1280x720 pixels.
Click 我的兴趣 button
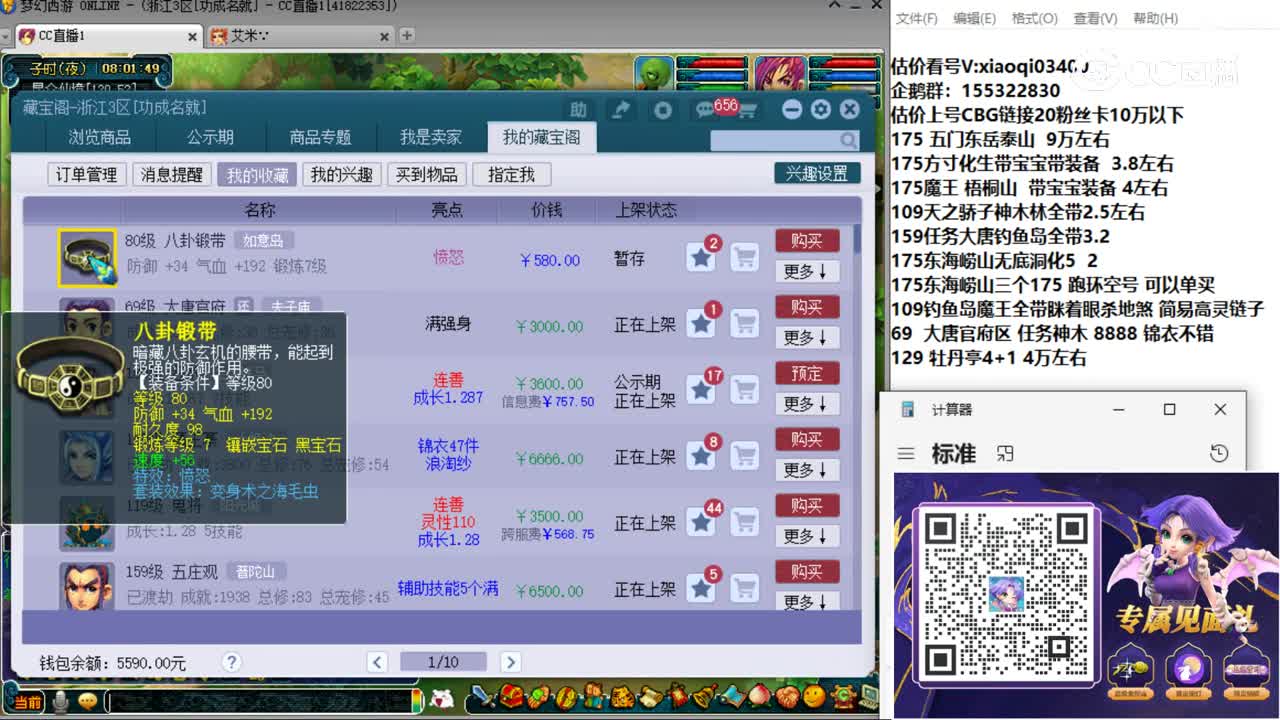coord(341,175)
